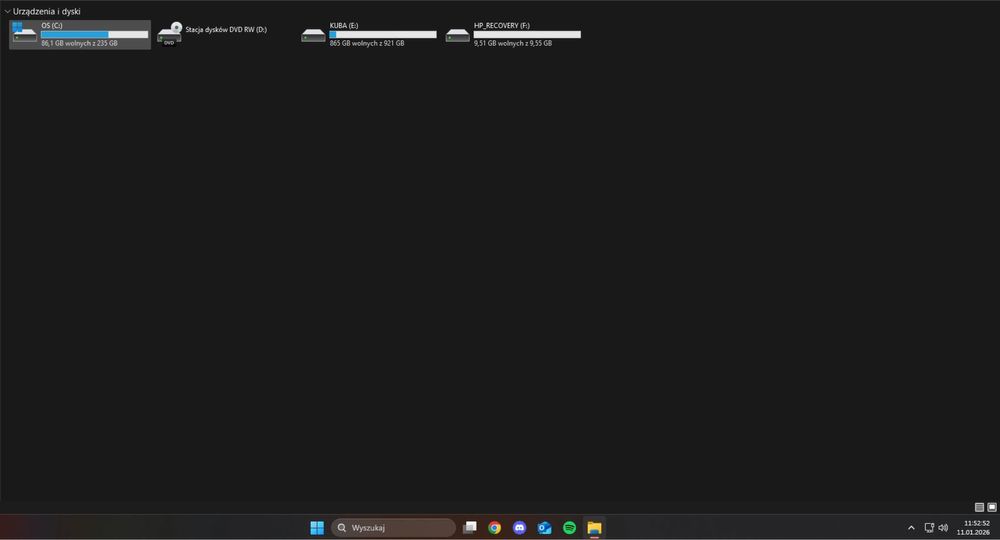The width and height of the screenshot is (1000, 540).
Task: Click the 'KUBA (E:)' drive name
Action: click(344, 26)
